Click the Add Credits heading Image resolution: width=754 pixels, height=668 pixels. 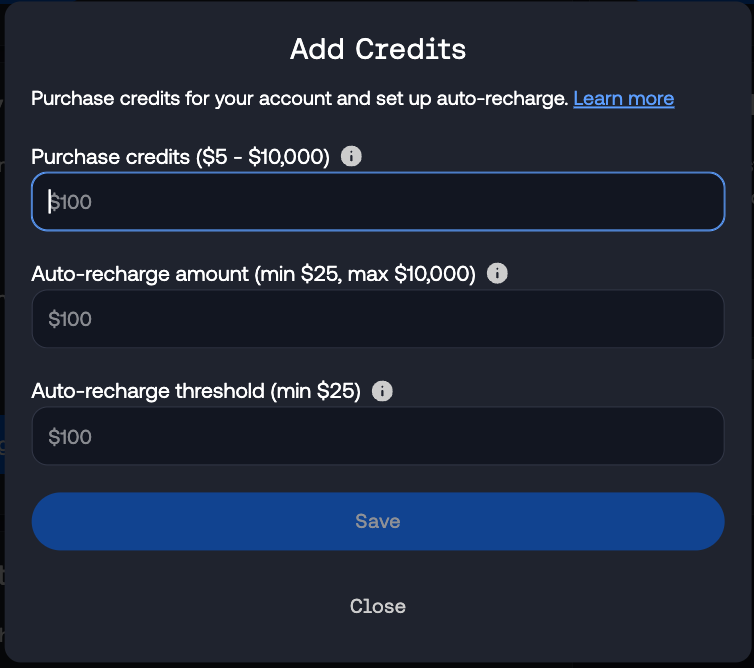pyautogui.click(x=378, y=48)
